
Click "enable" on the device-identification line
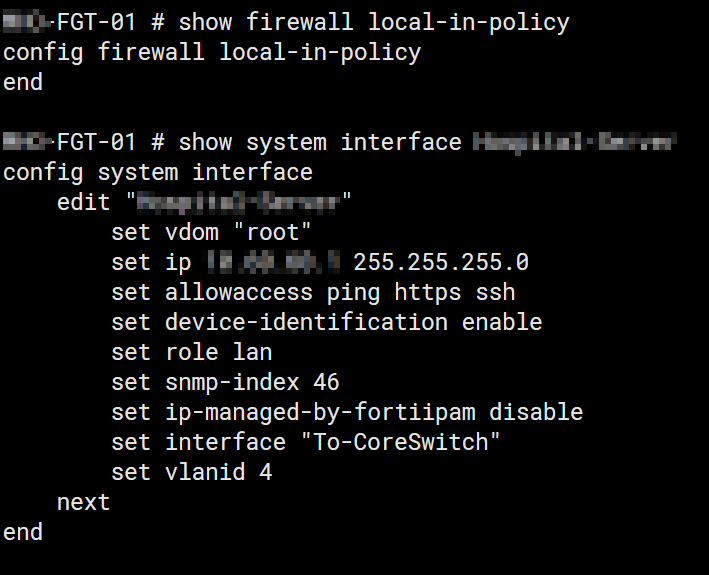502,322
